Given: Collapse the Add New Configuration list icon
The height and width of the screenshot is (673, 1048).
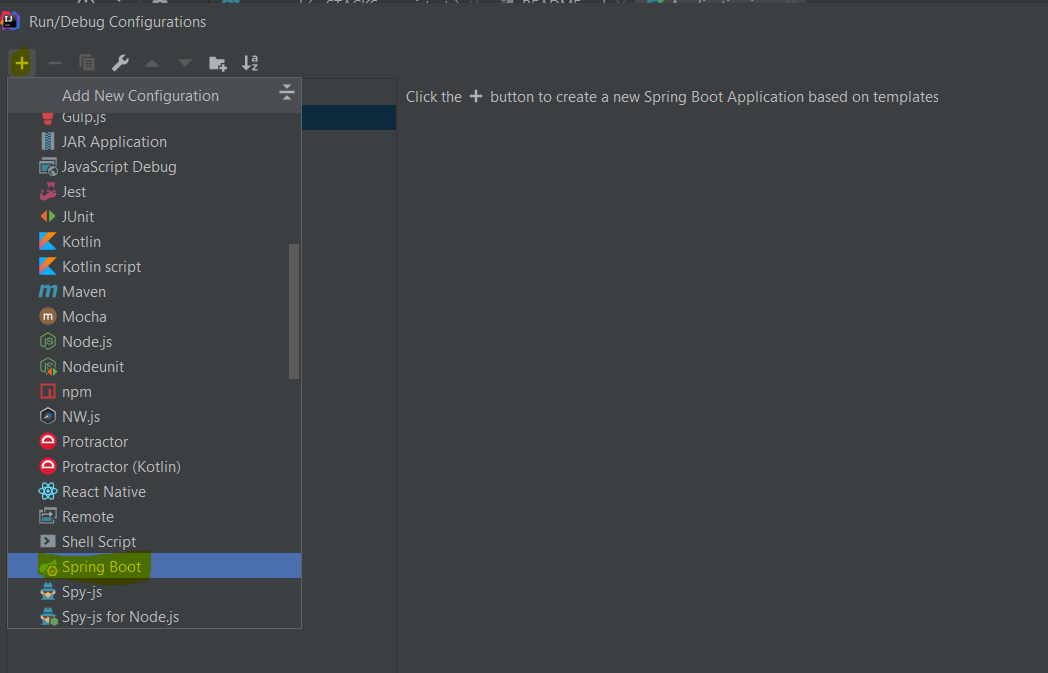Looking at the screenshot, I should (x=287, y=92).
